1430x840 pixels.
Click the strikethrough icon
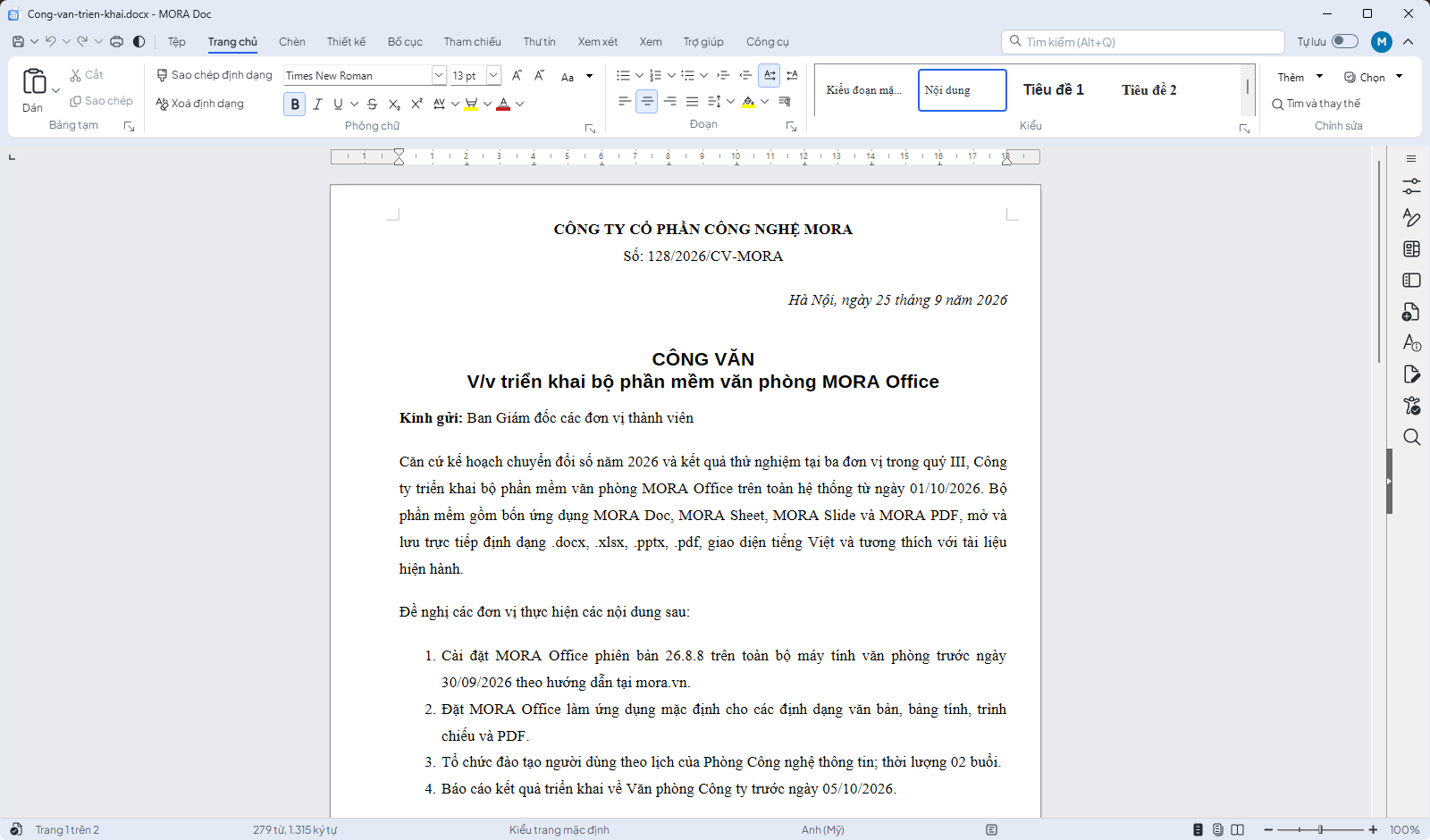[373, 105]
